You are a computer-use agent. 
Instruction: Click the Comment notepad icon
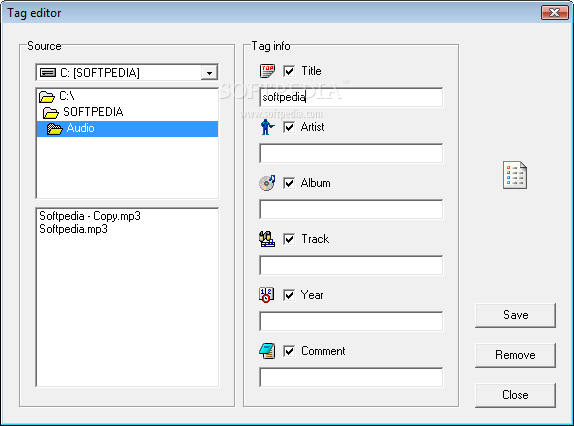[267, 351]
